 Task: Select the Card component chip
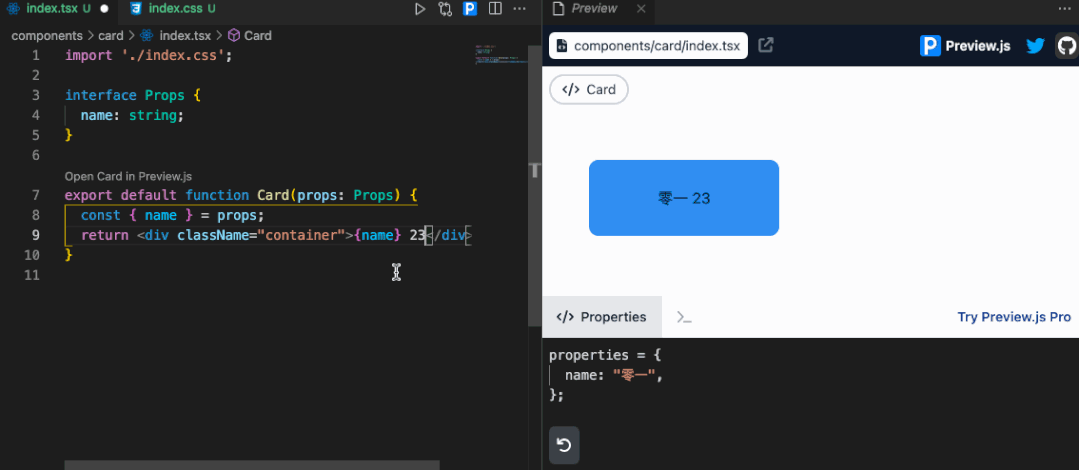[x=589, y=89]
